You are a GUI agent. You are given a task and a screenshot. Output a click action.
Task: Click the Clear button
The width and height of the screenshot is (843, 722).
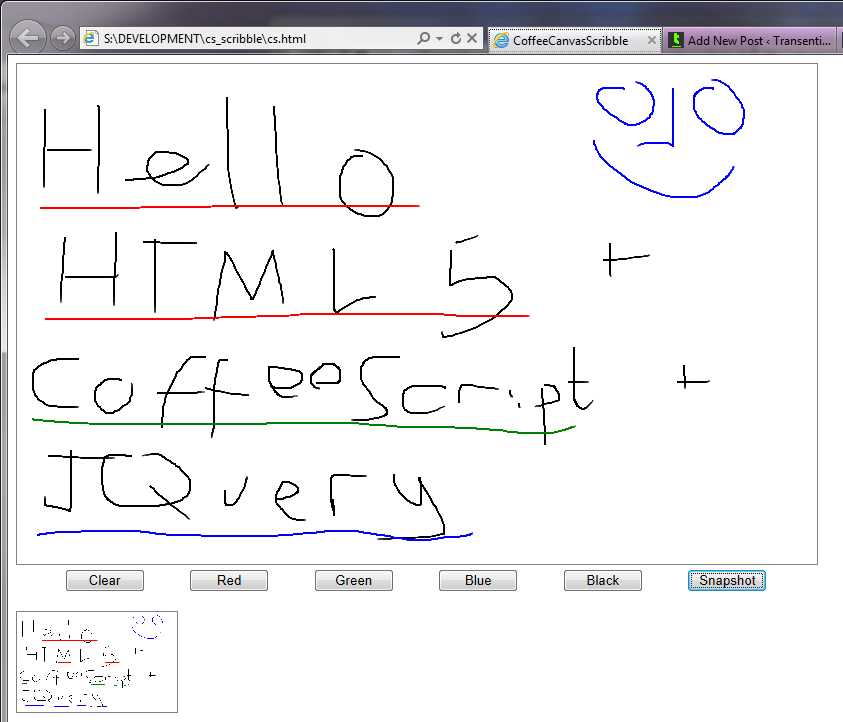[x=105, y=581]
